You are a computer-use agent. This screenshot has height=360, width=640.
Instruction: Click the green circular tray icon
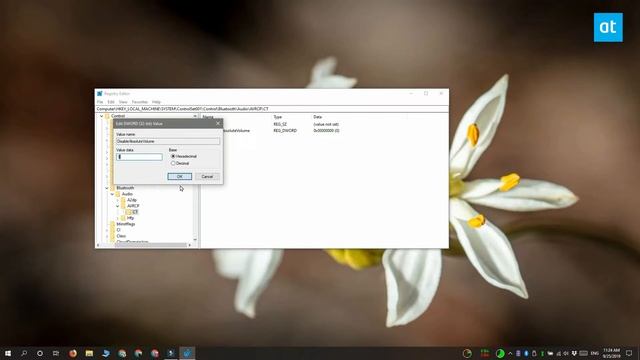click(x=500, y=353)
